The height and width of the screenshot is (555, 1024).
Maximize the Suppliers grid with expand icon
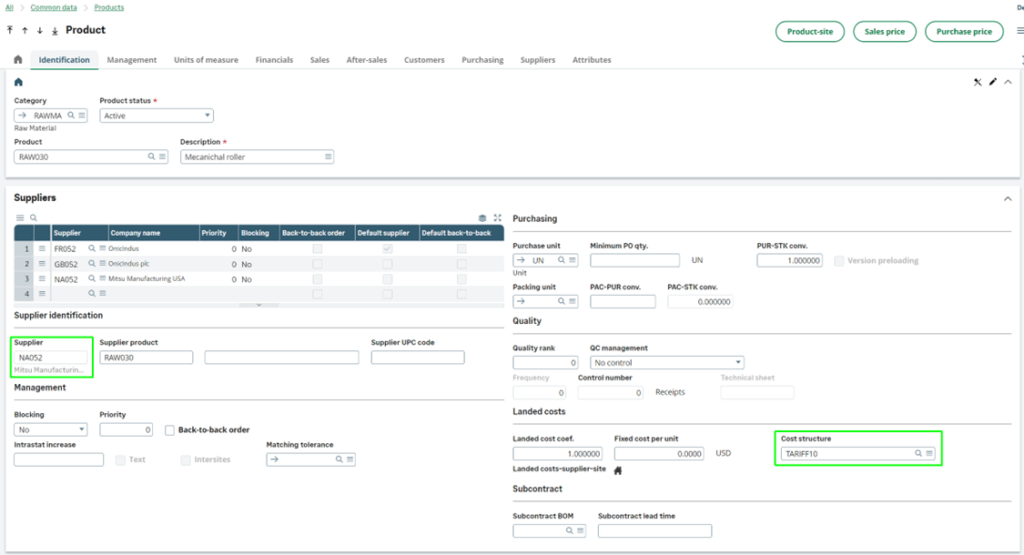(x=497, y=217)
